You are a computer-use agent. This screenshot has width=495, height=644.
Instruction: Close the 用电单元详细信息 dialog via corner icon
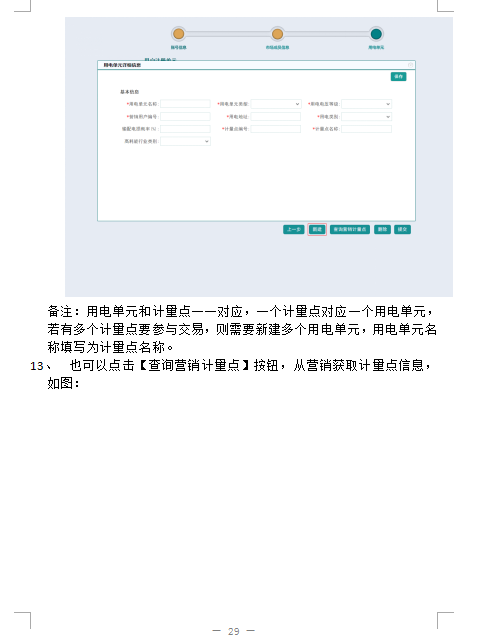[410, 65]
